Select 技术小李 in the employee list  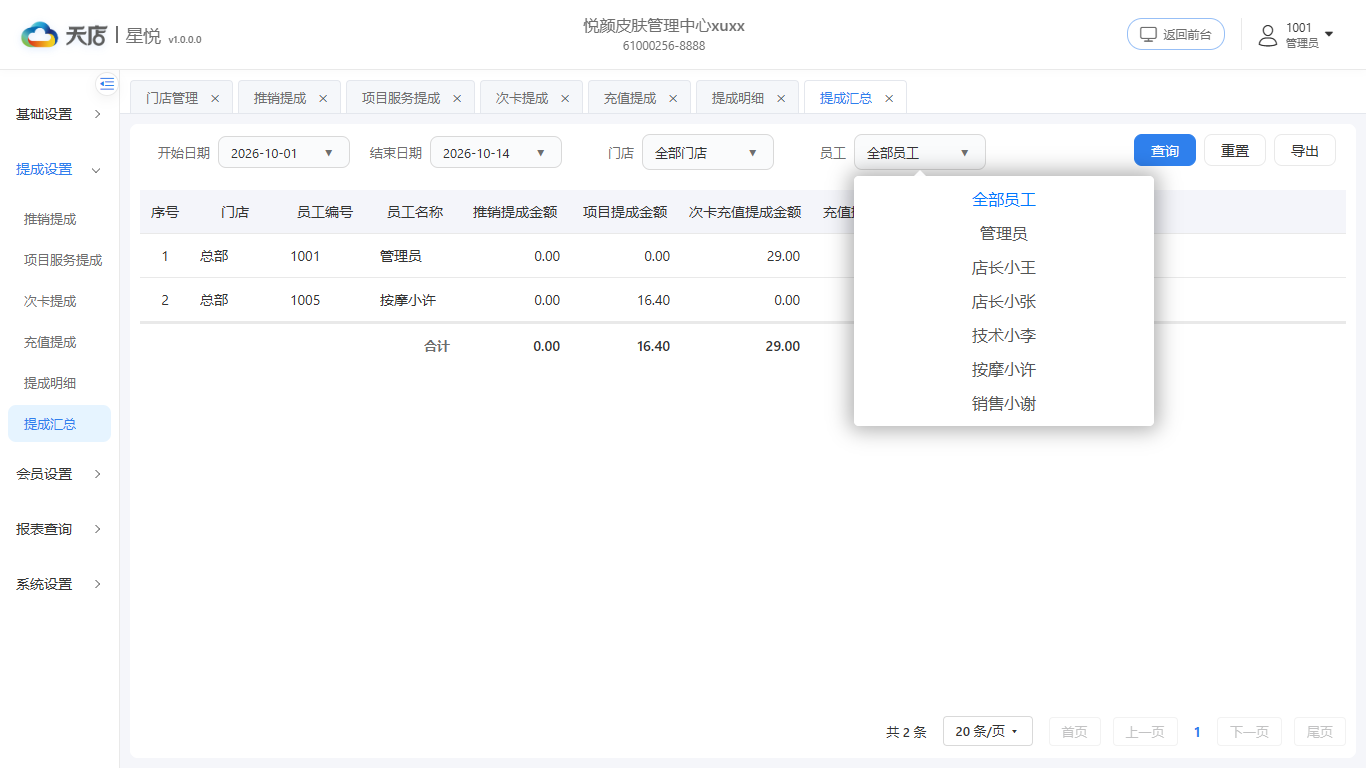(1004, 336)
